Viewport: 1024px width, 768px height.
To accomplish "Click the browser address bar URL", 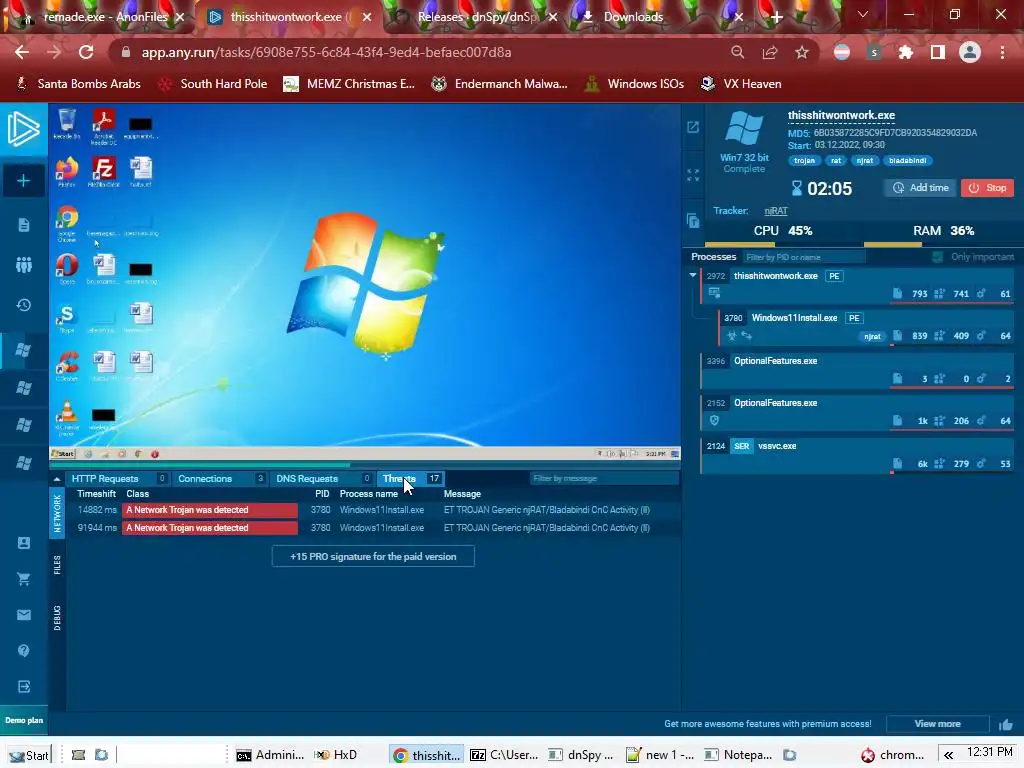I will (327, 52).
